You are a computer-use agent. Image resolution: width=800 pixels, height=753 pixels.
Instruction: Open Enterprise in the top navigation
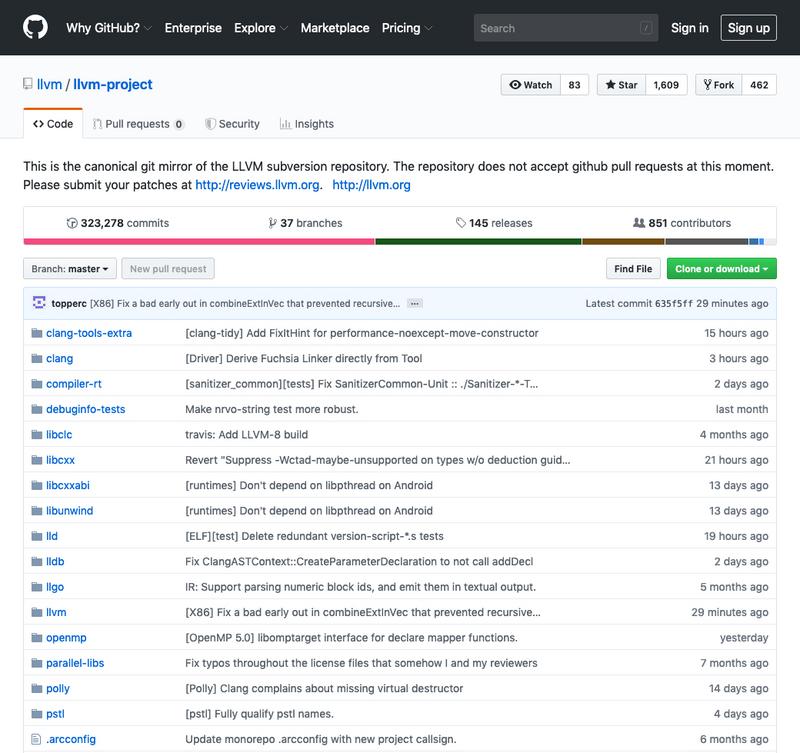coord(193,28)
